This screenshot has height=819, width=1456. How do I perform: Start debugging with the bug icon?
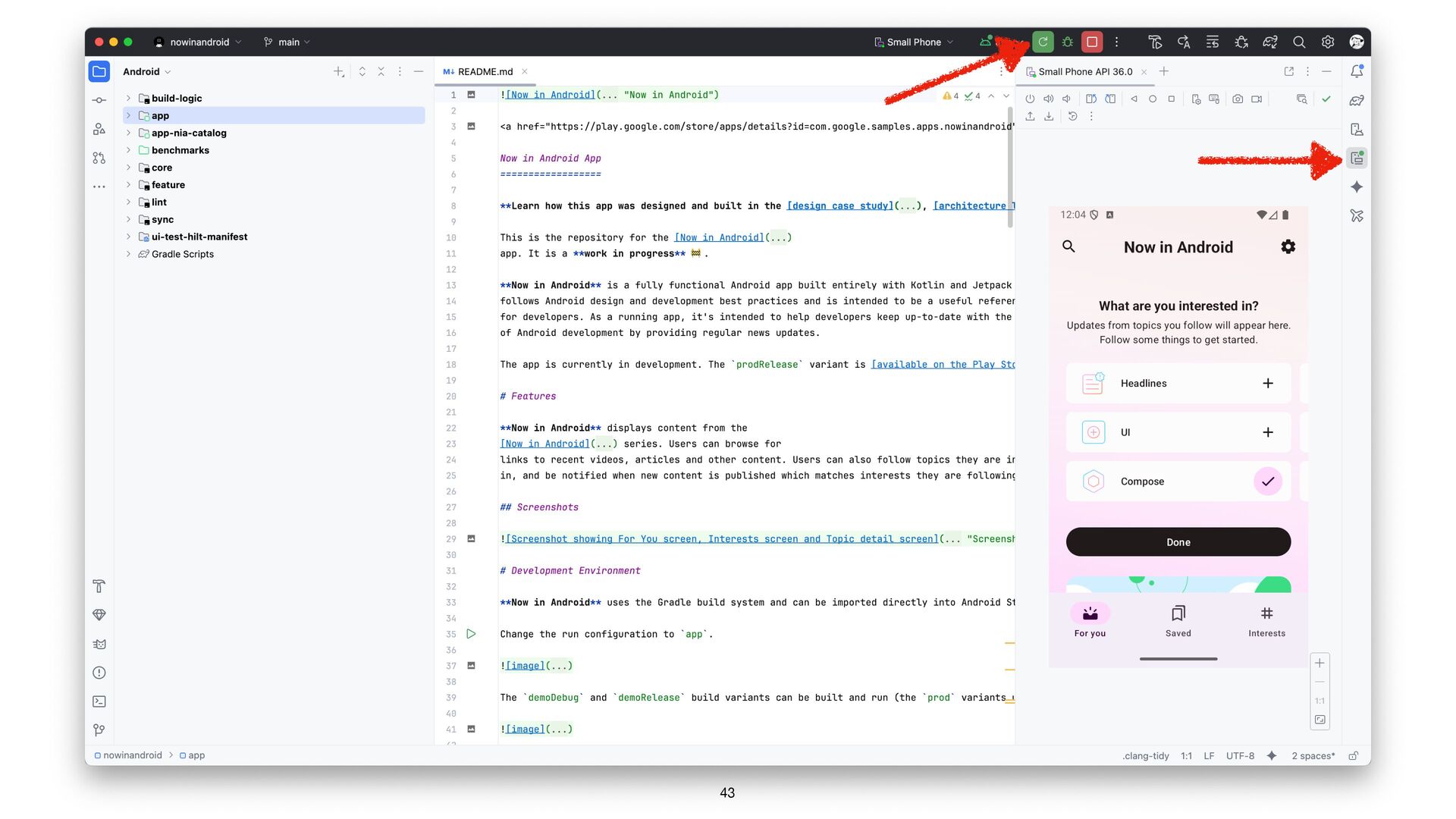1068,42
